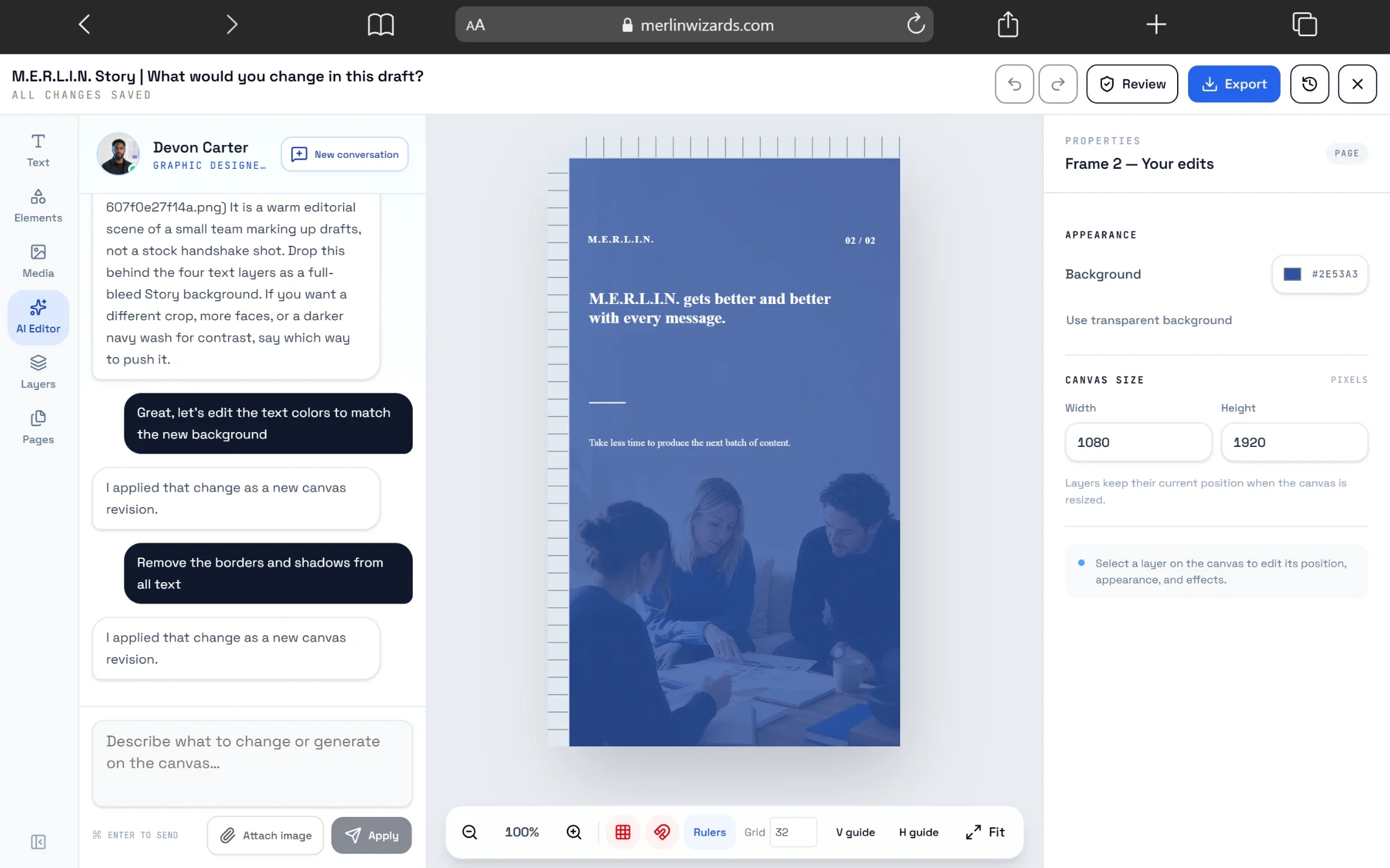Collapse the left sidebar panel

38,841
